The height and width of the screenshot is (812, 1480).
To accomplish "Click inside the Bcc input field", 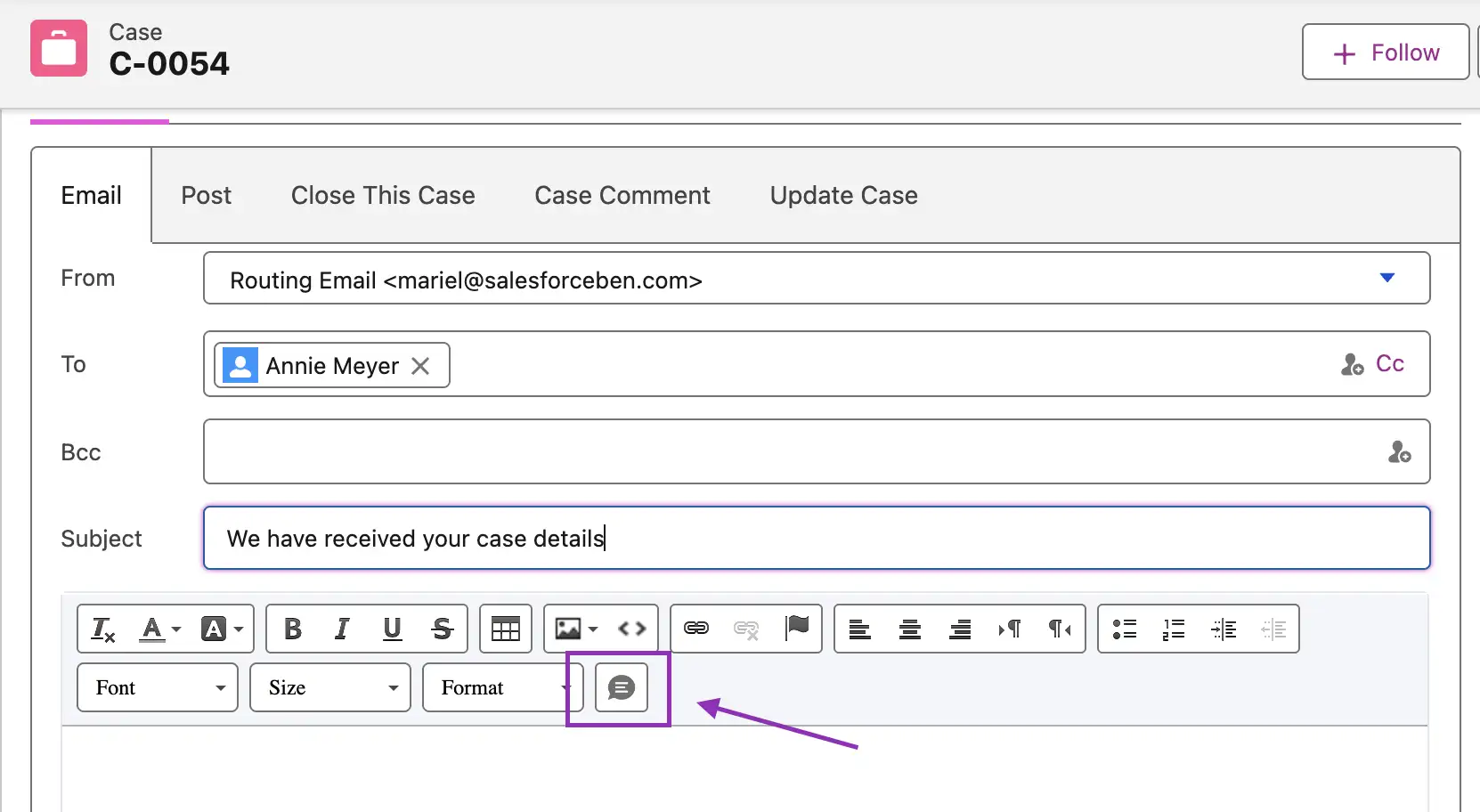I will pos(793,451).
